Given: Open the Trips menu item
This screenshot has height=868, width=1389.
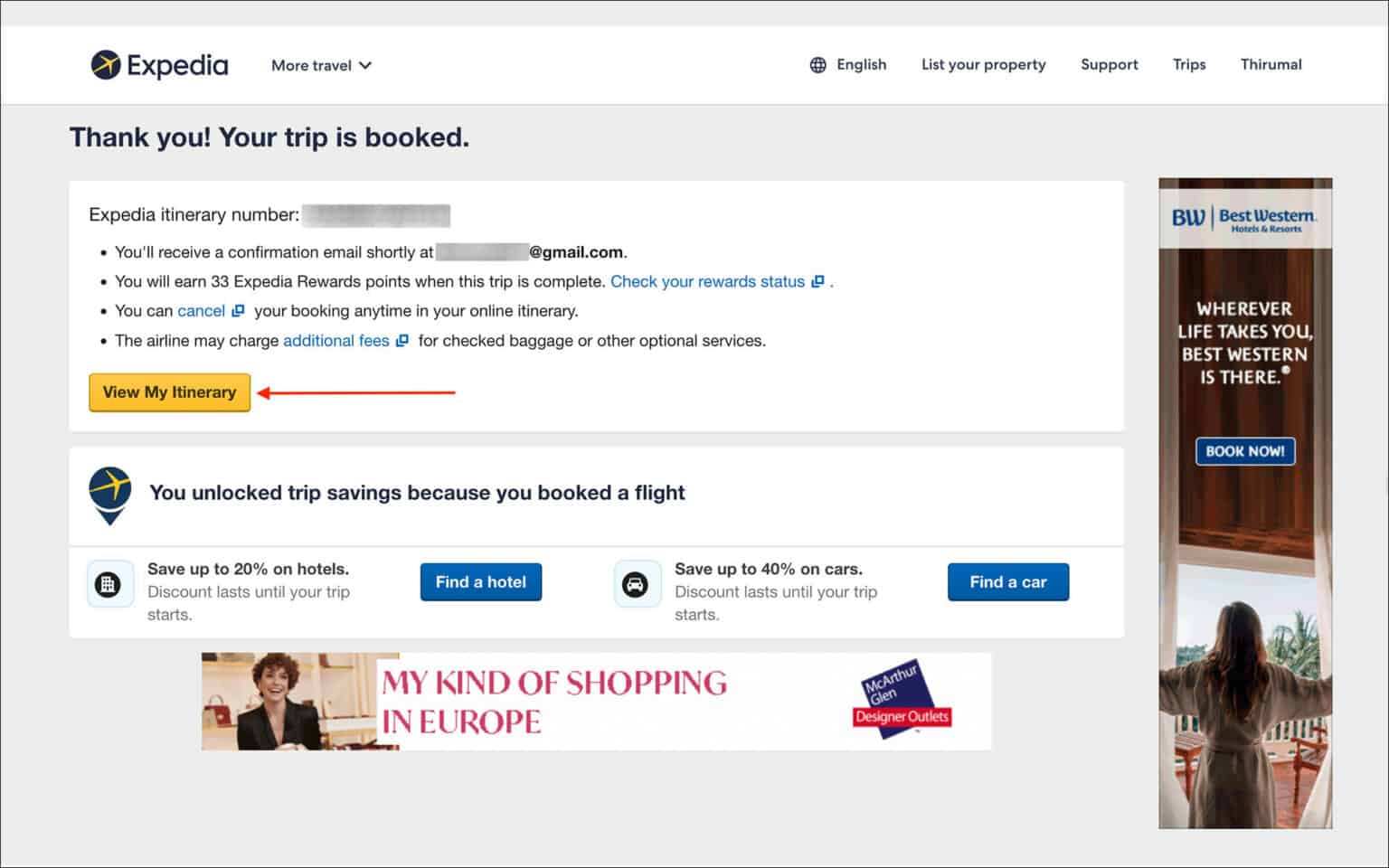Looking at the screenshot, I should pyautogui.click(x=1188, y=64).
